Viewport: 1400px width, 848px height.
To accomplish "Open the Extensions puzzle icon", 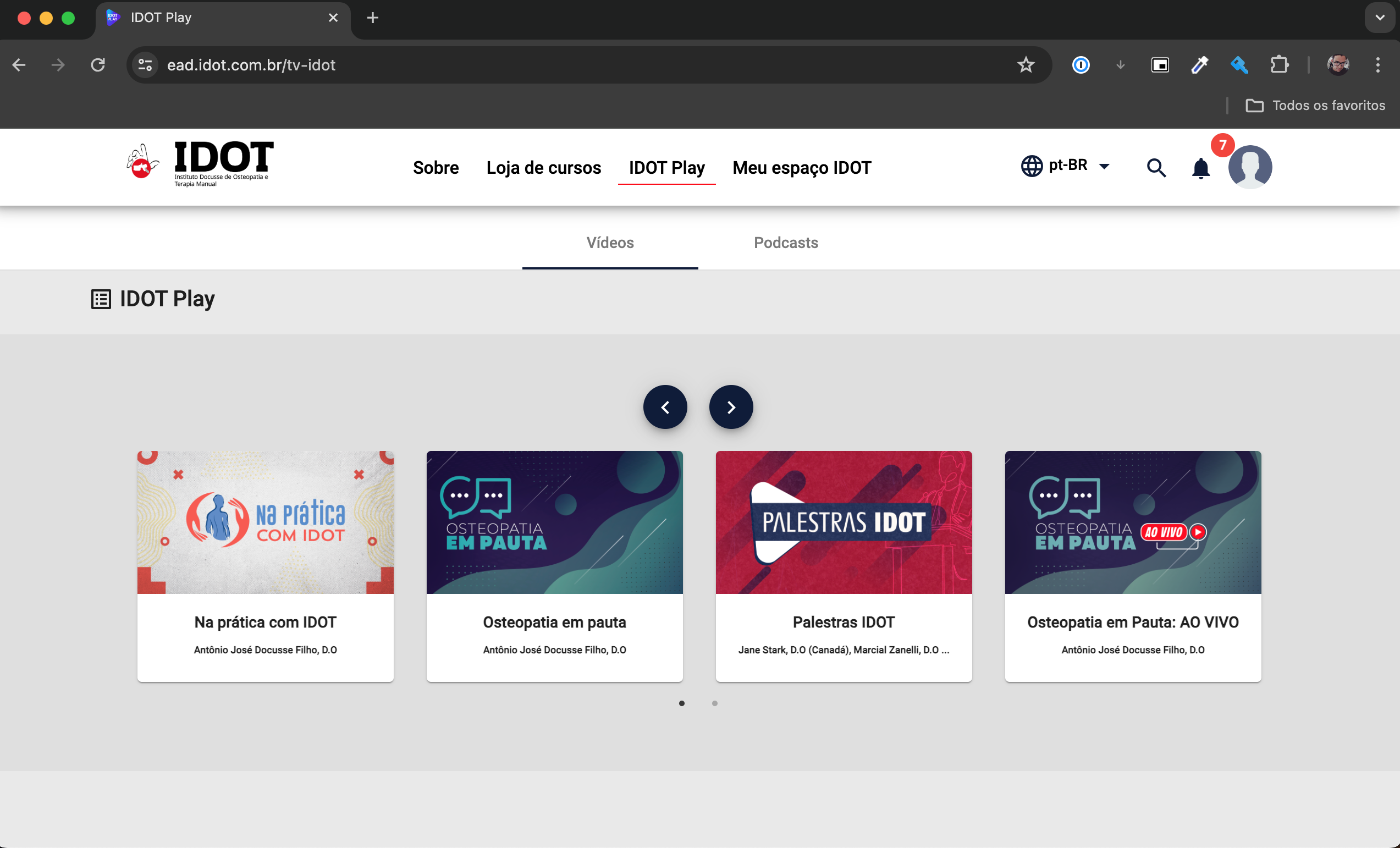I will (x=1279, y=65).
